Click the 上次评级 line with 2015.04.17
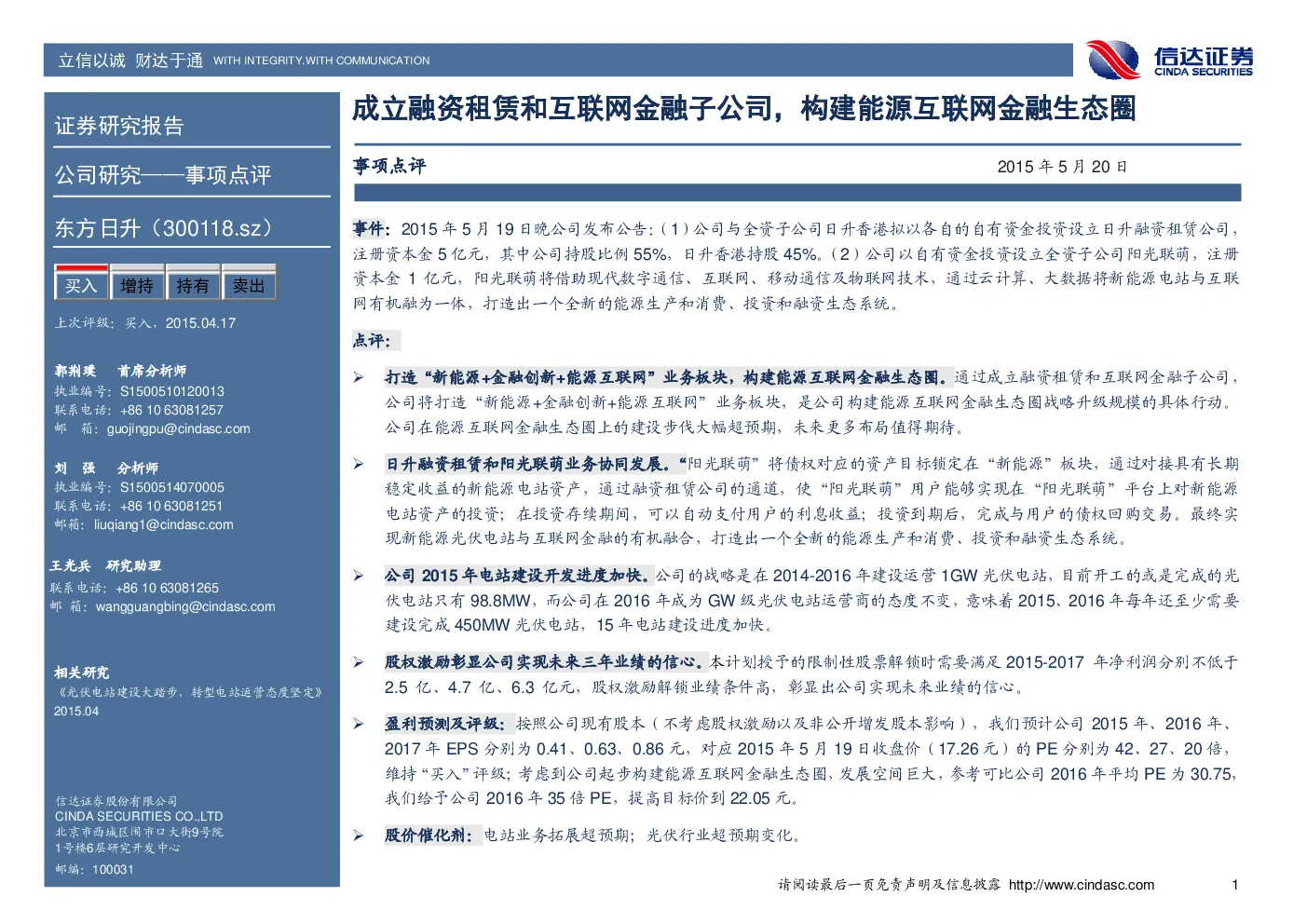 (145, 323)
